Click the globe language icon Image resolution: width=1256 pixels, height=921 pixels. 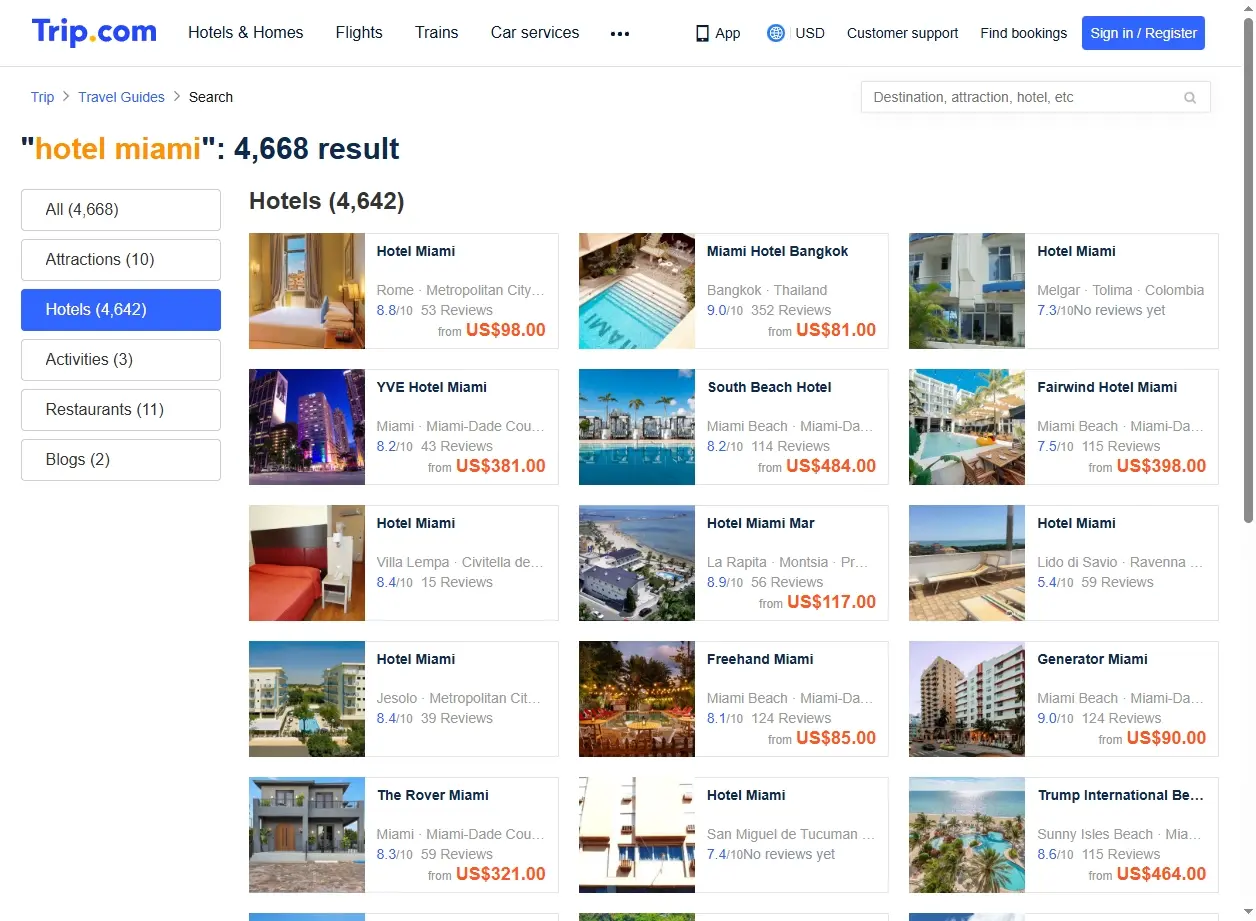[775, 33]
